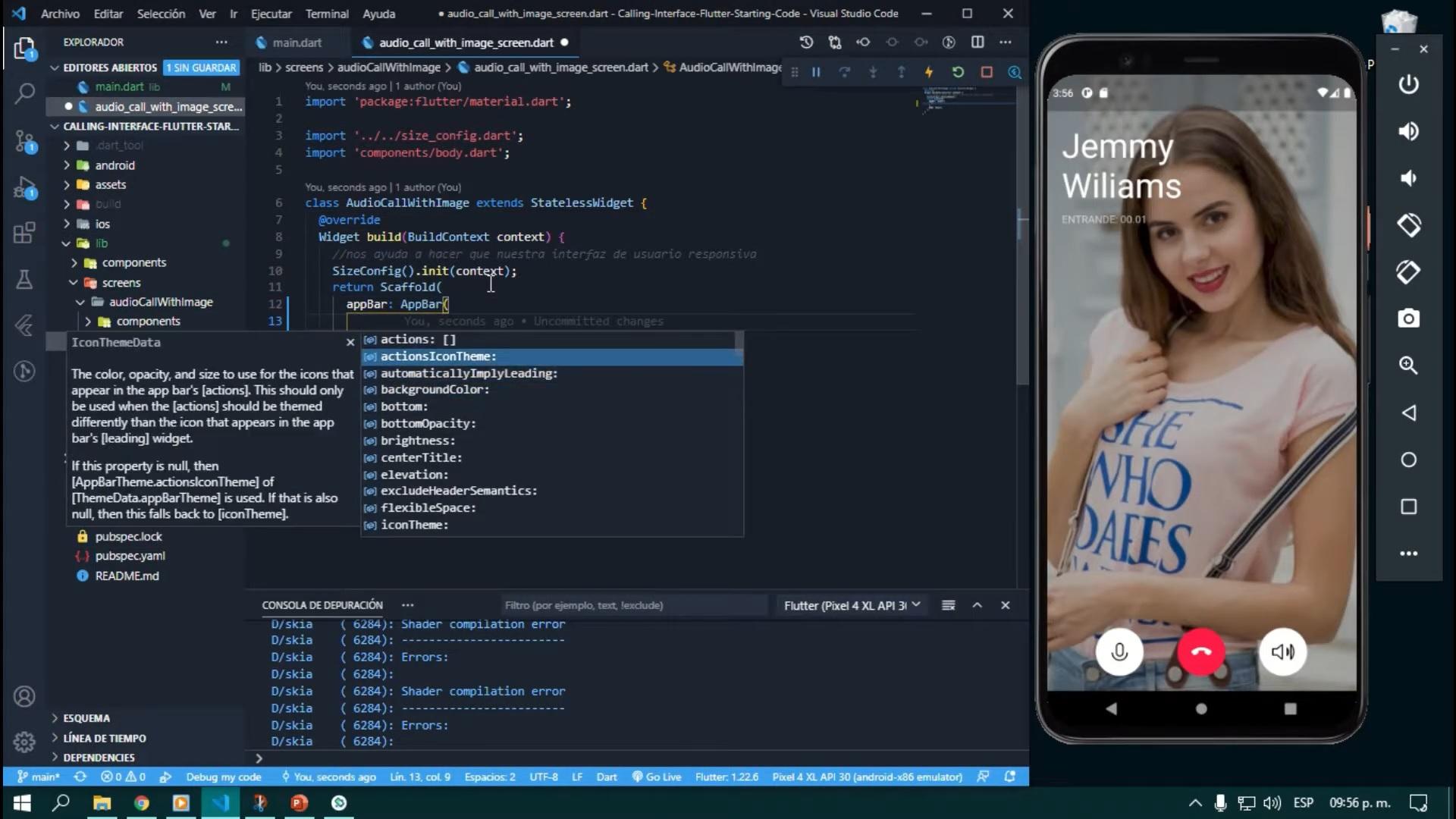Open the Archivo menu
This screenshot has height=819, width=1456.
click(60, 14)
